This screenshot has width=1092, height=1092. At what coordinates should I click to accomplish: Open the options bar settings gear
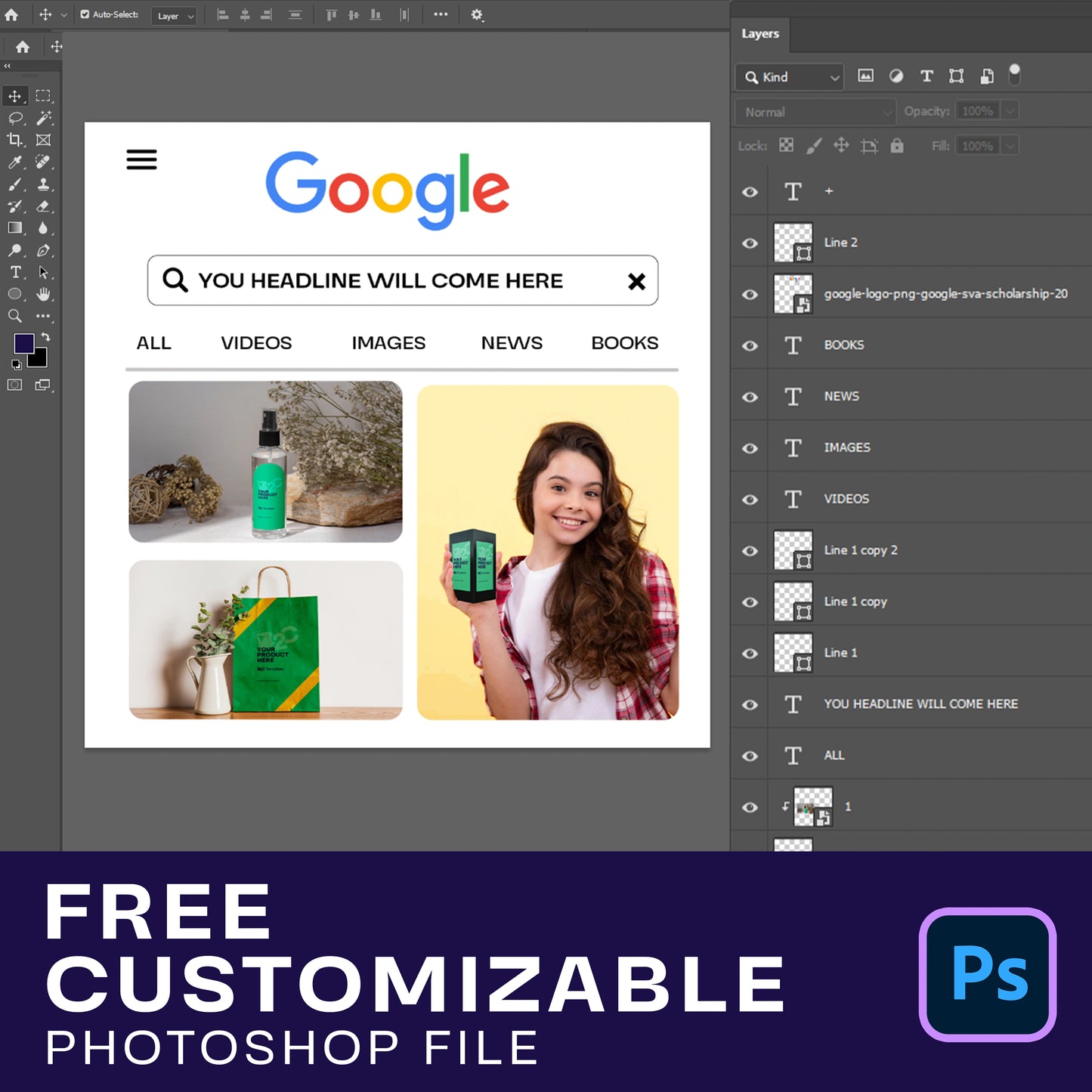(x=477, y=14)
